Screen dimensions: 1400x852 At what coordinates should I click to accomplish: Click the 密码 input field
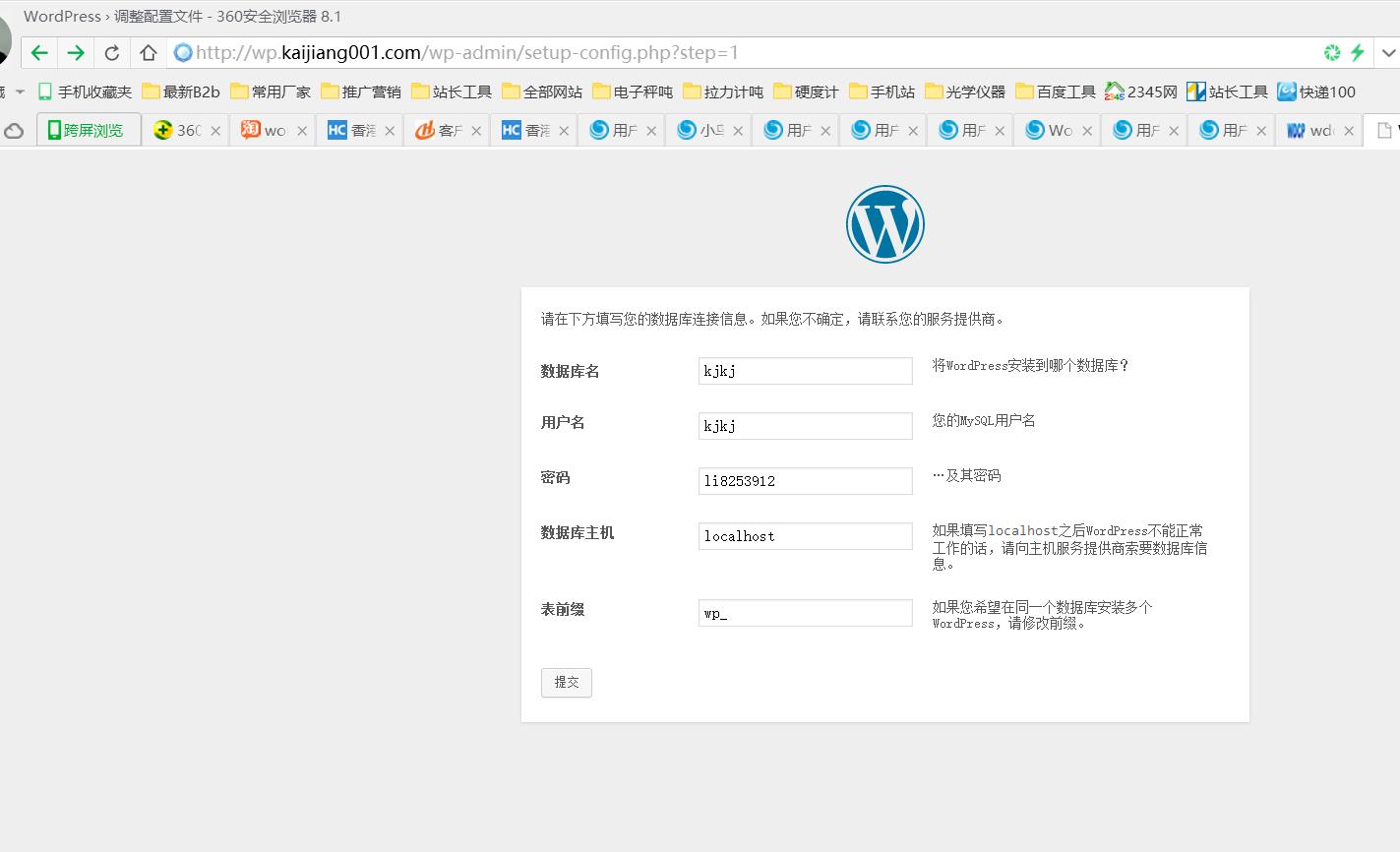point(806,481)
